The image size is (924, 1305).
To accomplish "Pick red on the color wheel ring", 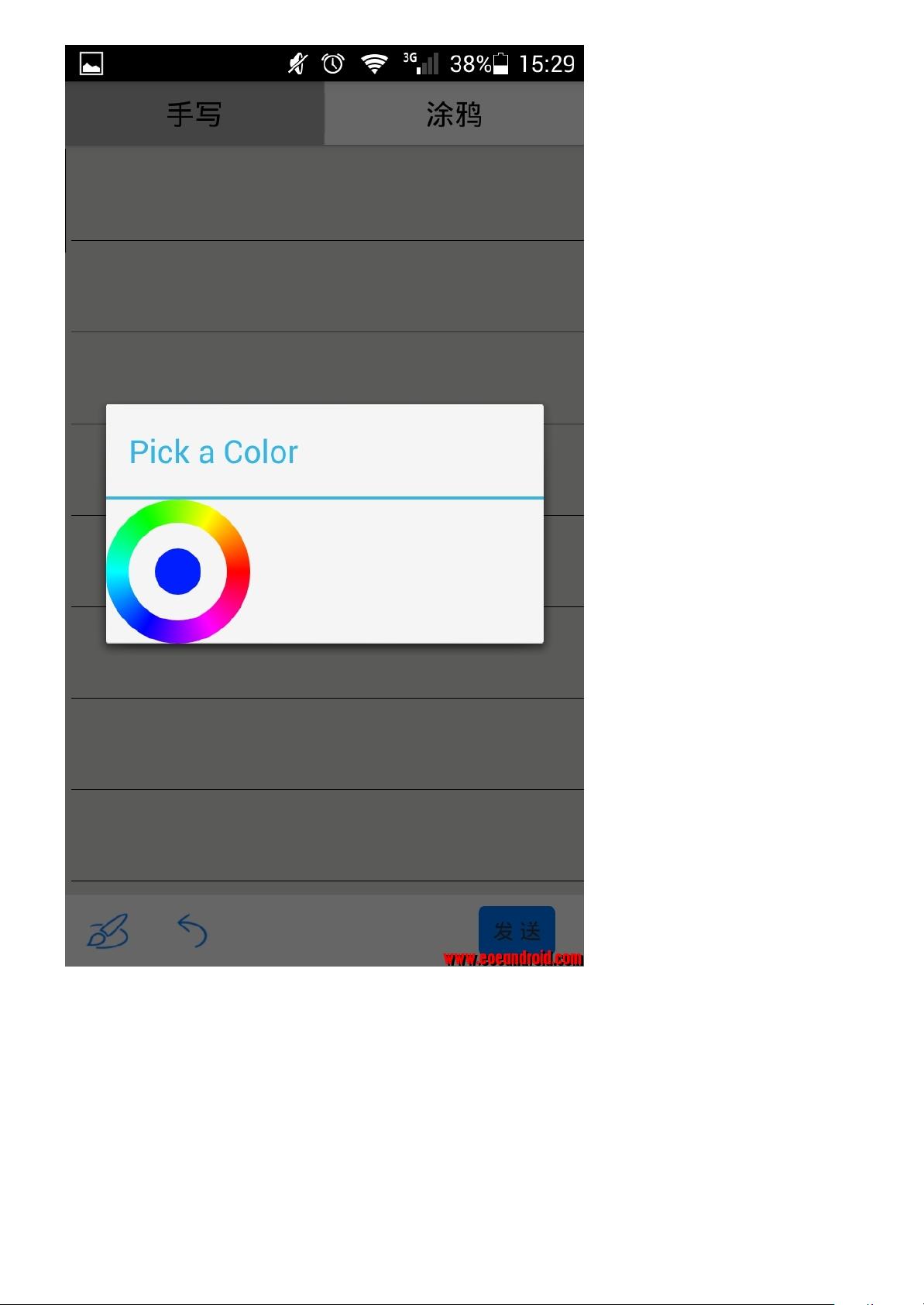I will coord(239,572).
